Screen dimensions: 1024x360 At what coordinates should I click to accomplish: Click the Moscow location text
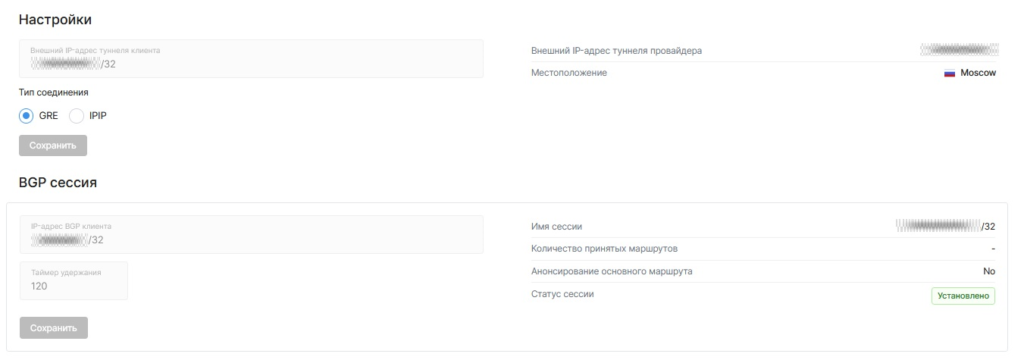[x=978, y=73]
